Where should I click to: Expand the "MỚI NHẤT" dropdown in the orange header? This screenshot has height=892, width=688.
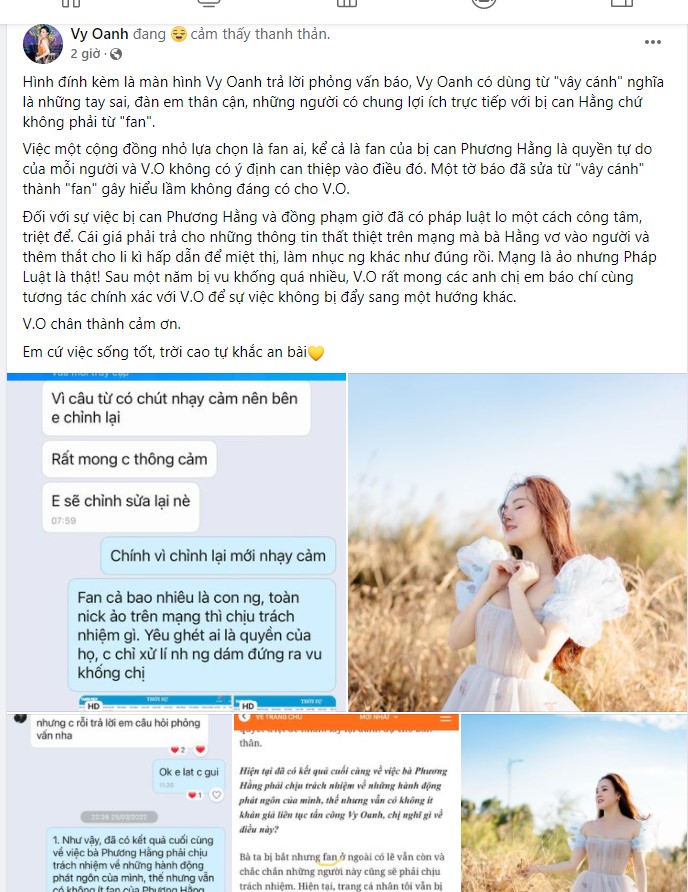point(379,717)
